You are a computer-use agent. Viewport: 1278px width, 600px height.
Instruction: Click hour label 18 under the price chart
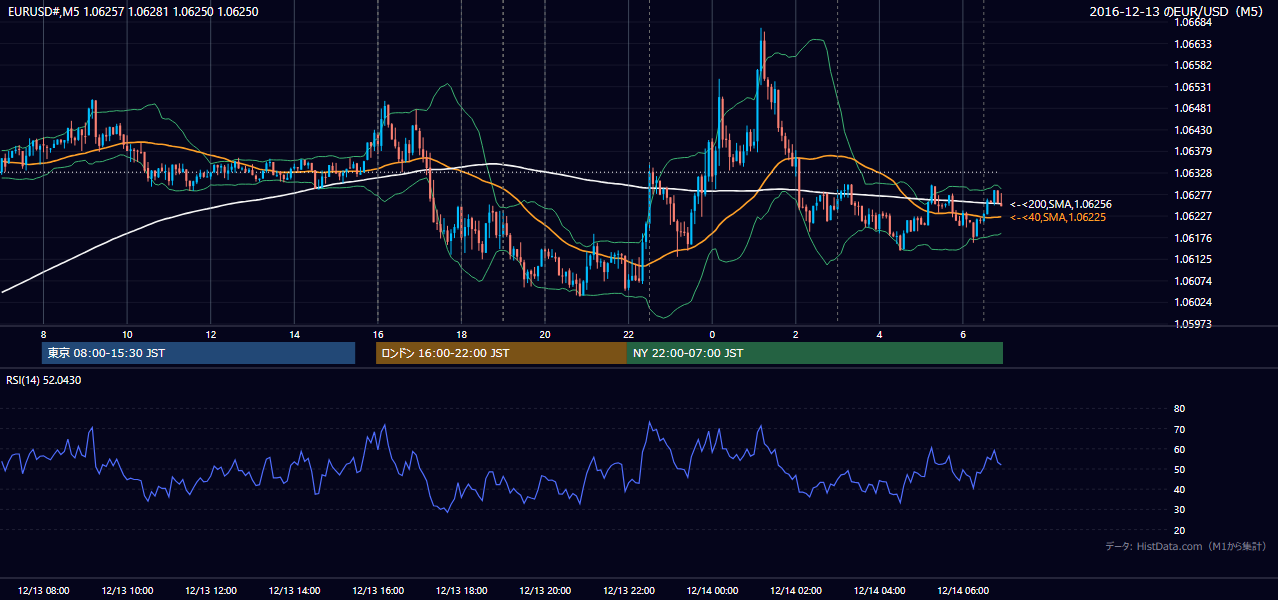461,334
